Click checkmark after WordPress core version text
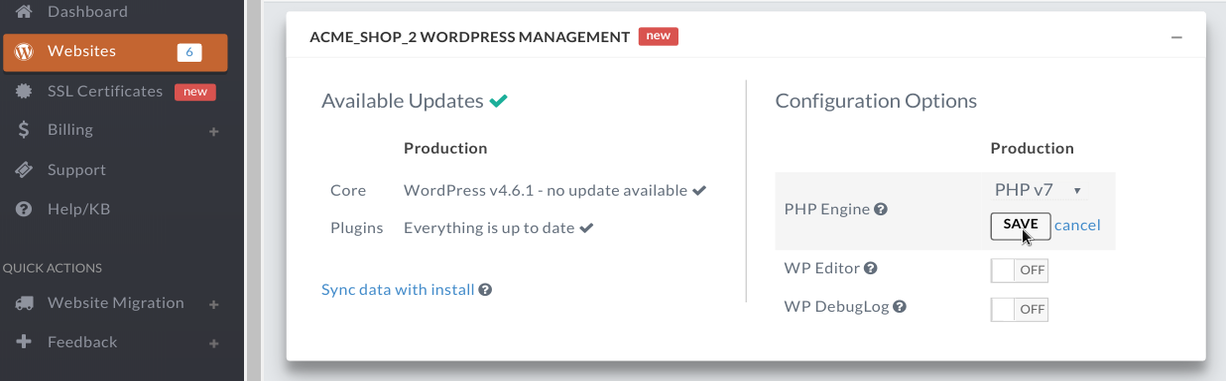Screen dimensions: 1226x381 tap(700, 190)
